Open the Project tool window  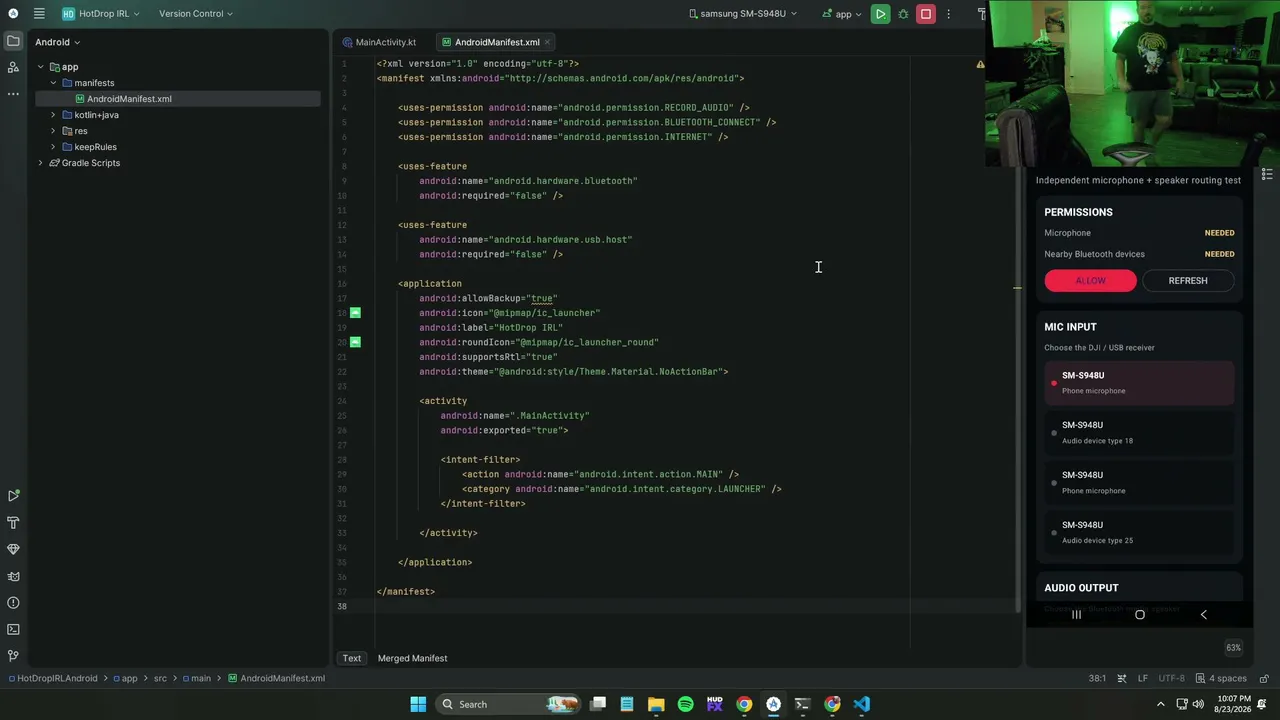[x=13, y=41]
